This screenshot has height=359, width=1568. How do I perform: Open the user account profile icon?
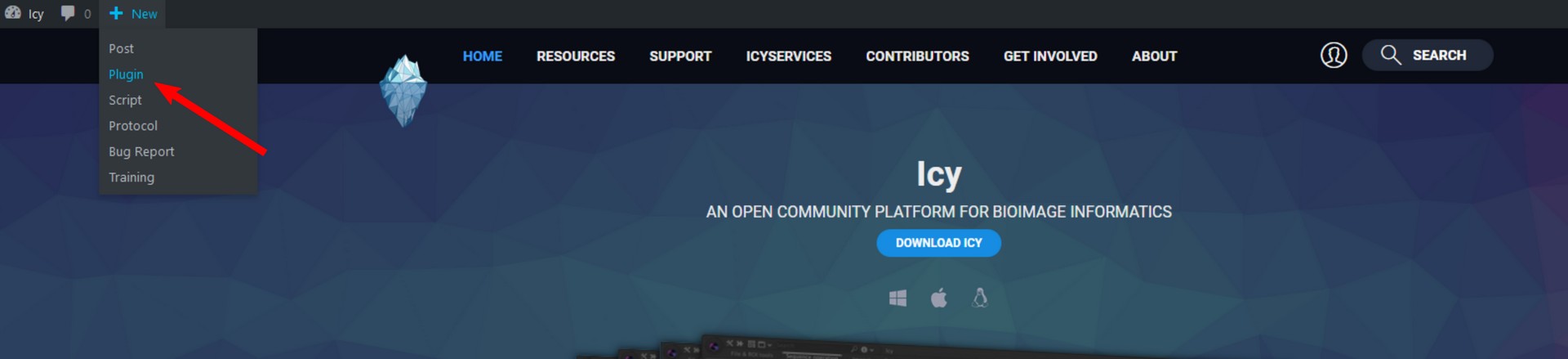pos(1334,55)
